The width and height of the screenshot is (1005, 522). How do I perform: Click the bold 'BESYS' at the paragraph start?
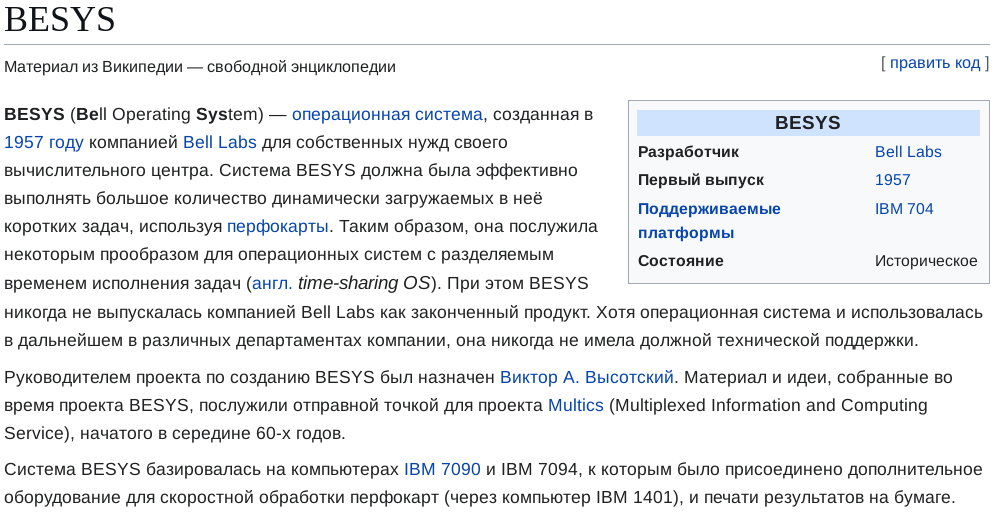pyautogui.click(x=35, y=114)
